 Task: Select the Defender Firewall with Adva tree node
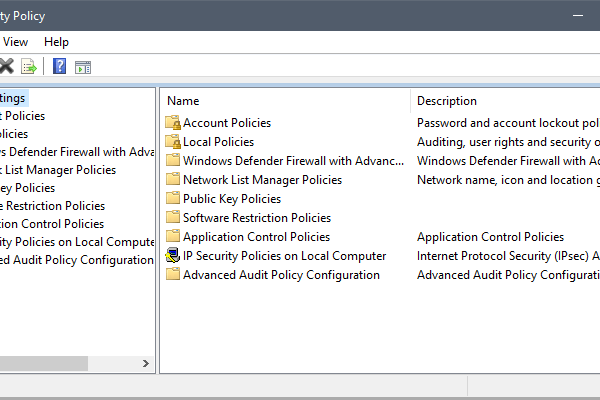[78, 152]
